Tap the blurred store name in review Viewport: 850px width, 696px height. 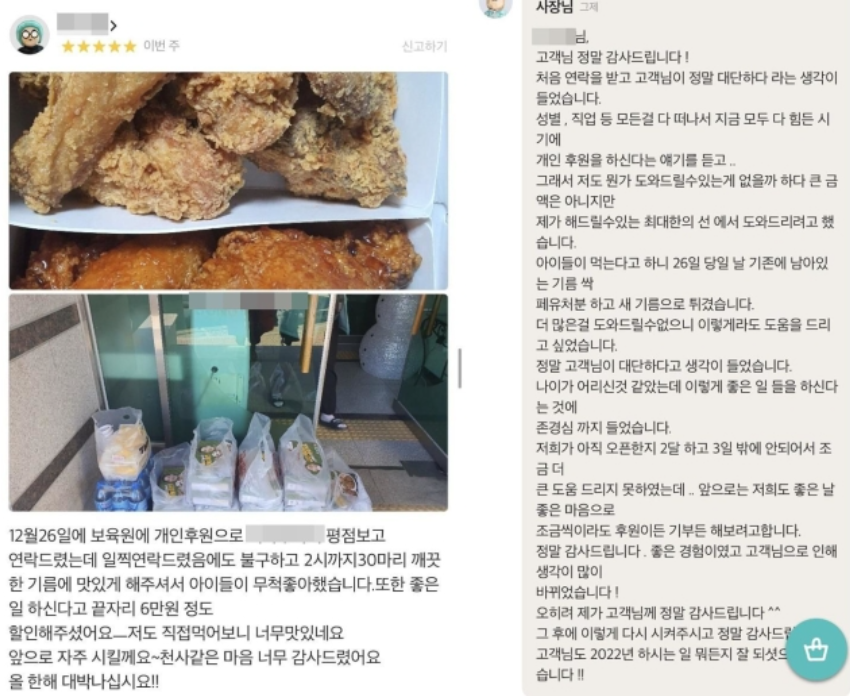click(285, 534)
